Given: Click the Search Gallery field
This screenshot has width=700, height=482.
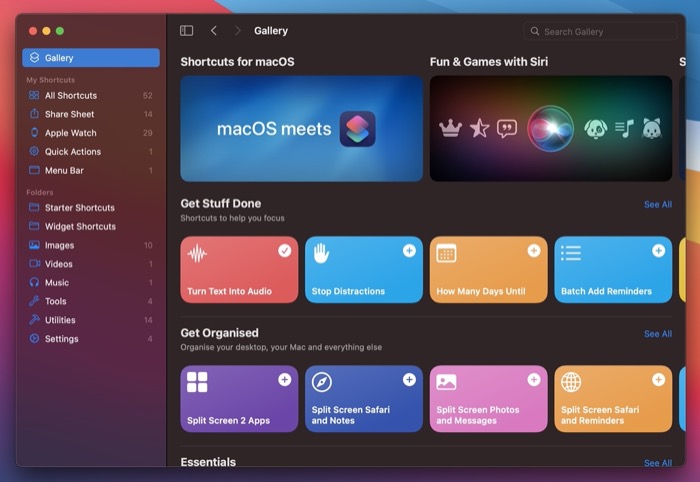Looking at the screenshot, I should click(600, 31).
